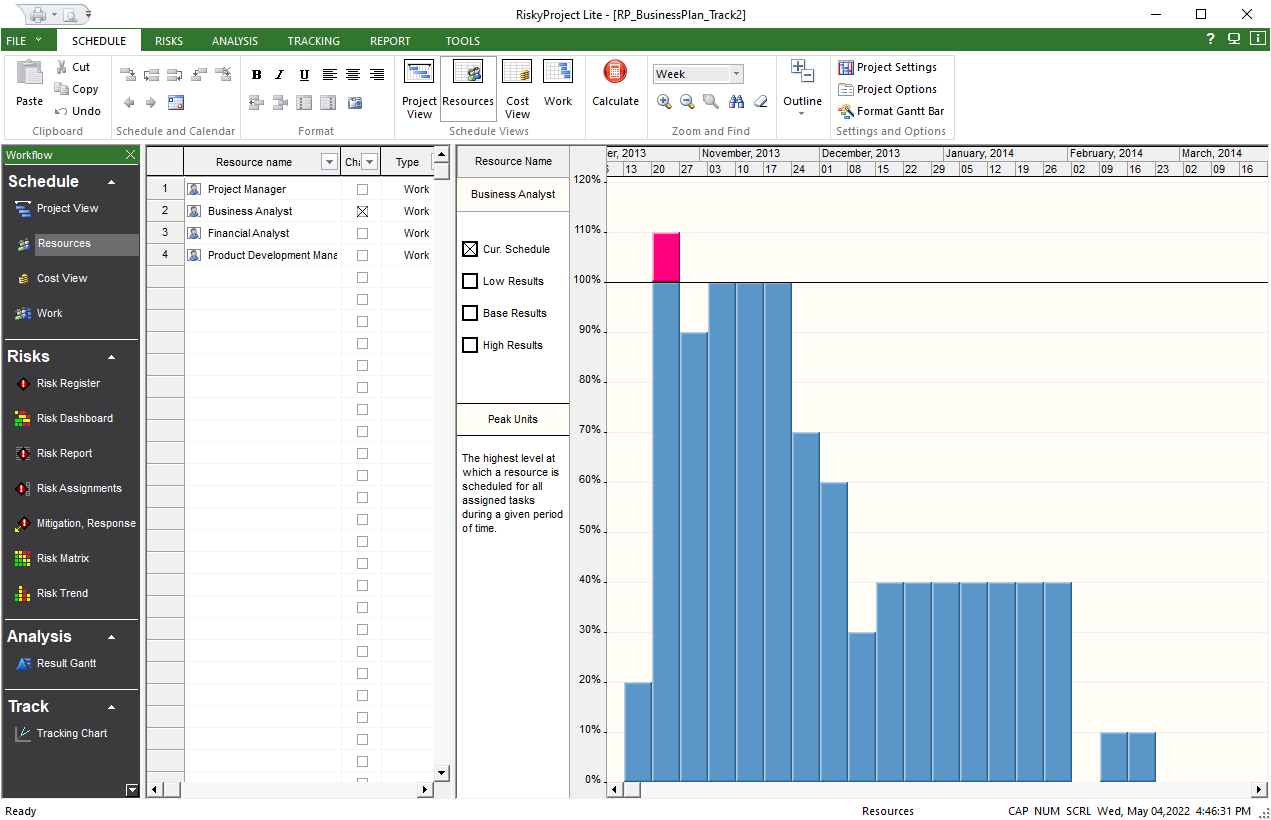This screenshot has height=820, width=1271.
Task: Open the Resource name column filter dropdown
Action: click(329, 162)
